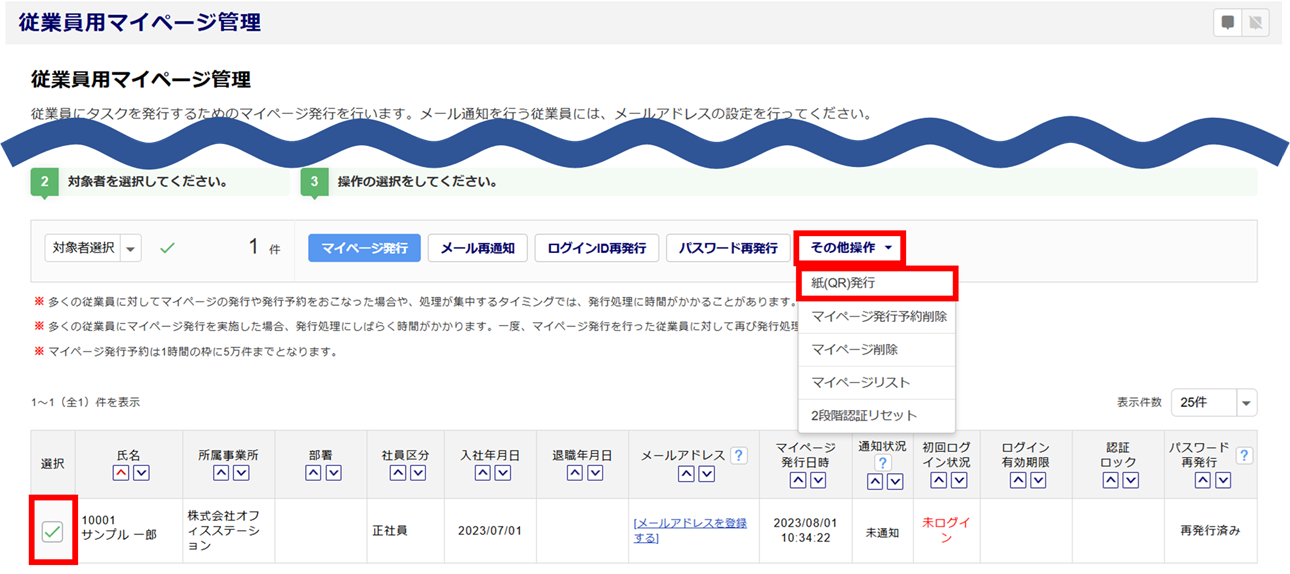Click the マイページ発行 button
Image resolution: width=1290 pixels, height=574 pixels.
[364, 248]
